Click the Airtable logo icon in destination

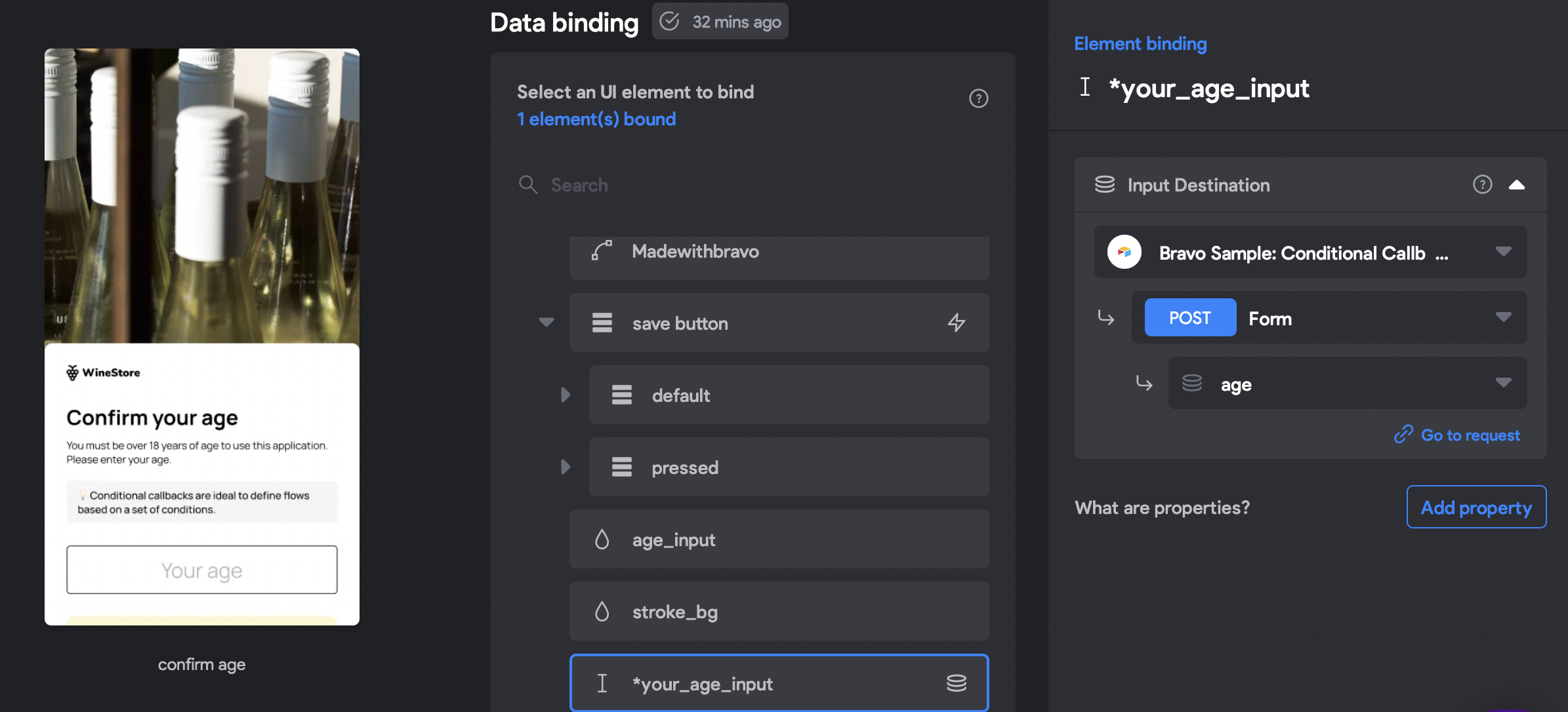[x=1124, y=252]
